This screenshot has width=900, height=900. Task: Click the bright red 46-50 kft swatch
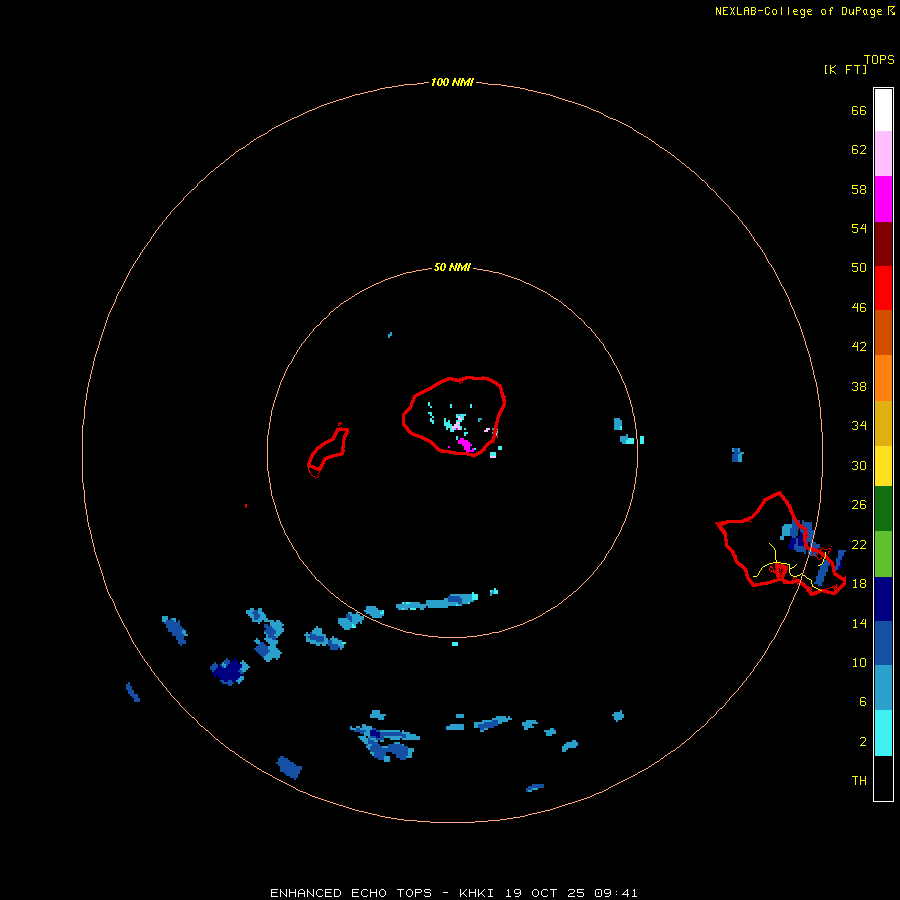tap(883, 288)
